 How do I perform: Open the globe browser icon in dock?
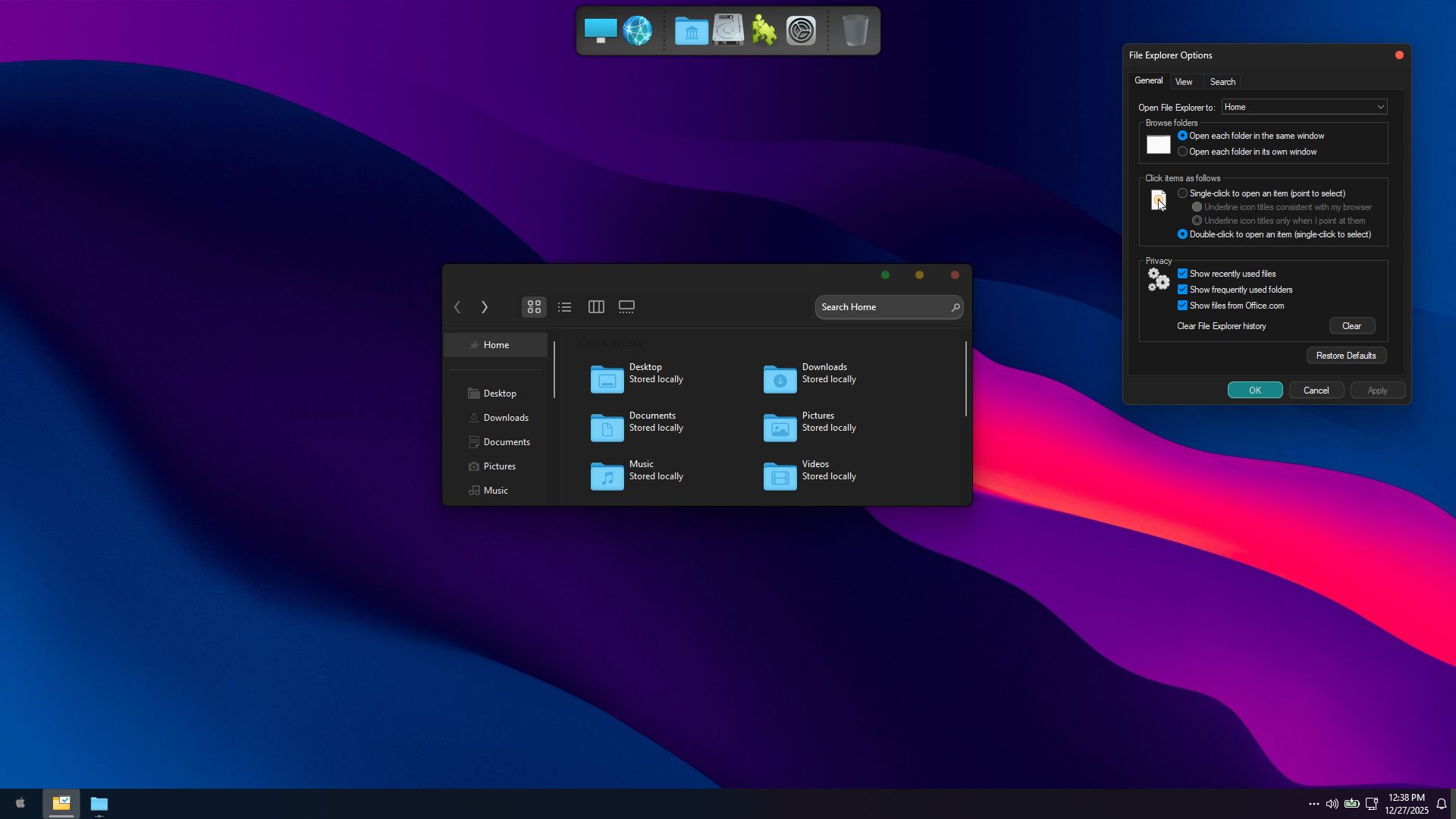coord(637,31)
